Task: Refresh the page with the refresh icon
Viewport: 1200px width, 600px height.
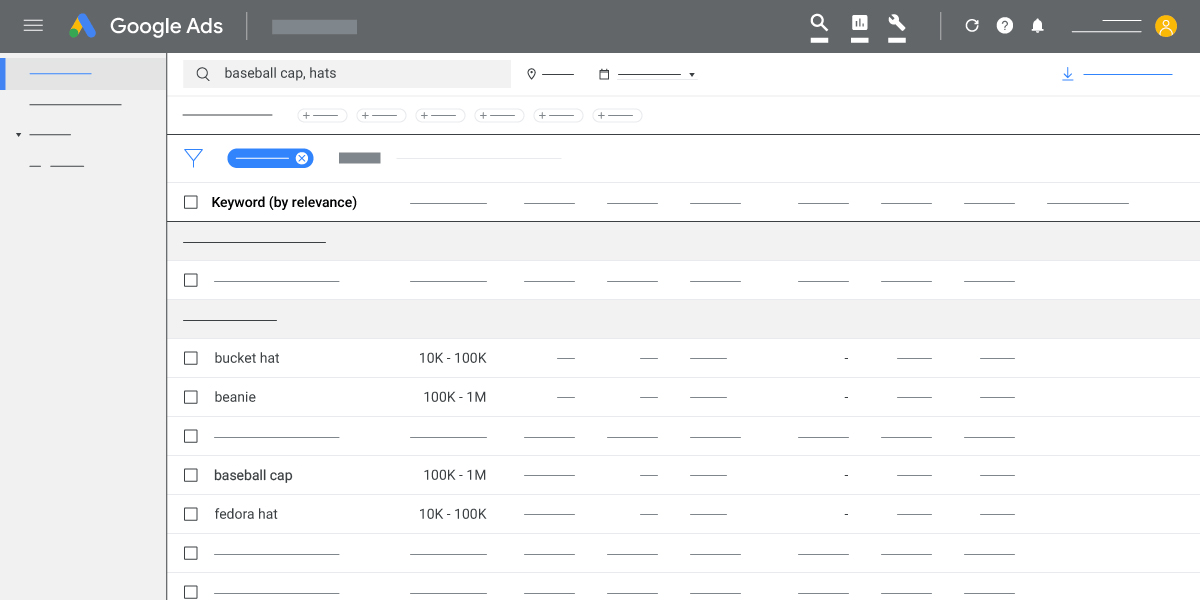Action: pos(971,25)
